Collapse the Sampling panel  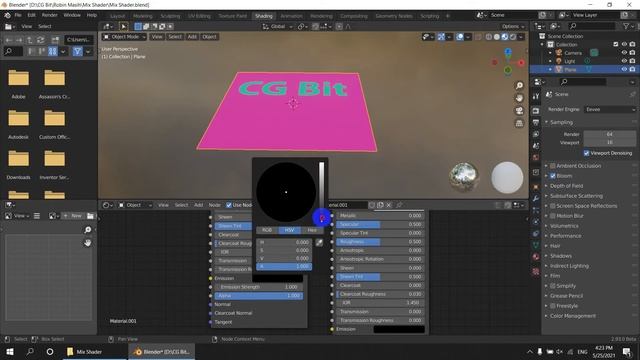coord(561,122)
